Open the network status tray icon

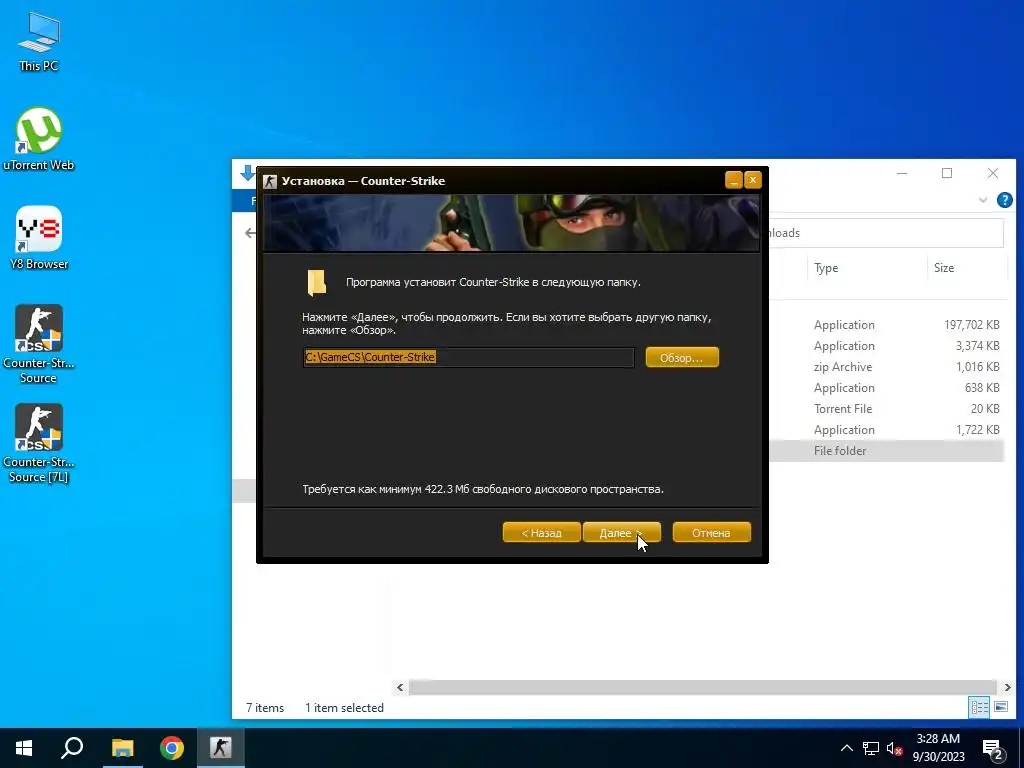pyautogui.click(x=871, y=748)
